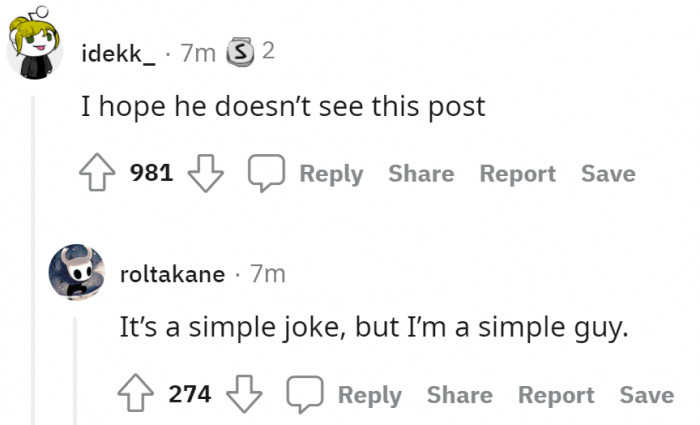
Task: Click the silver award badge icon
Action: [x=239, y=52]
